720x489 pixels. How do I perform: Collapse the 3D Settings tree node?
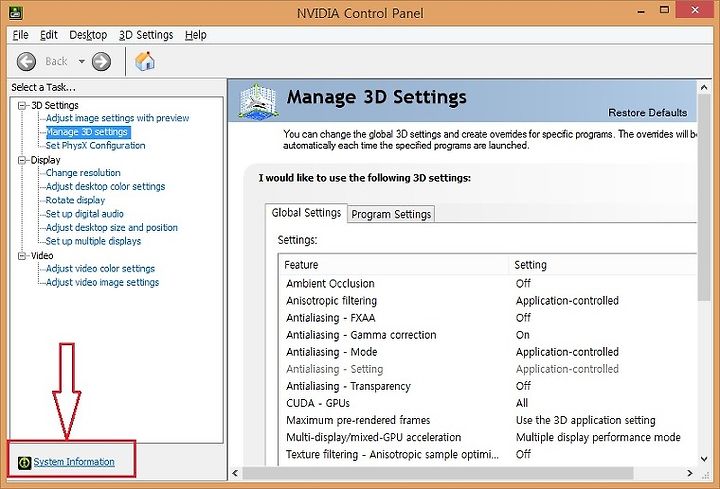[x=22, y=106]
